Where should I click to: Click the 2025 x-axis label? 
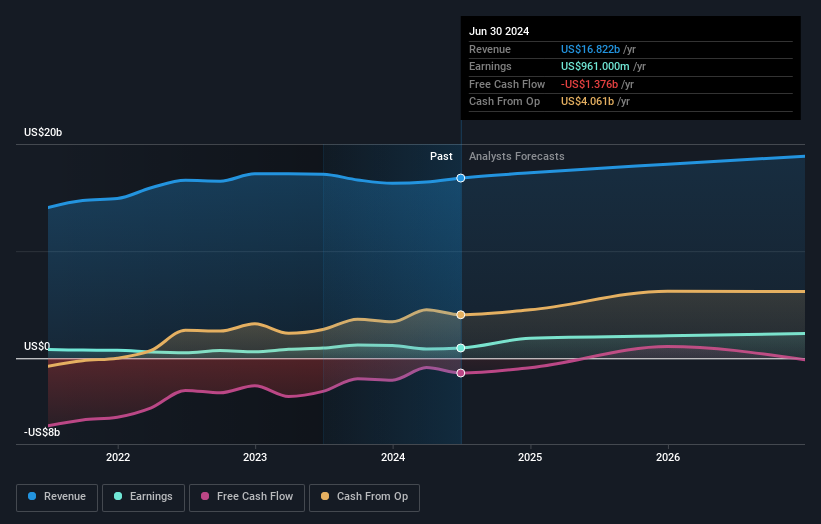[530, 458]
